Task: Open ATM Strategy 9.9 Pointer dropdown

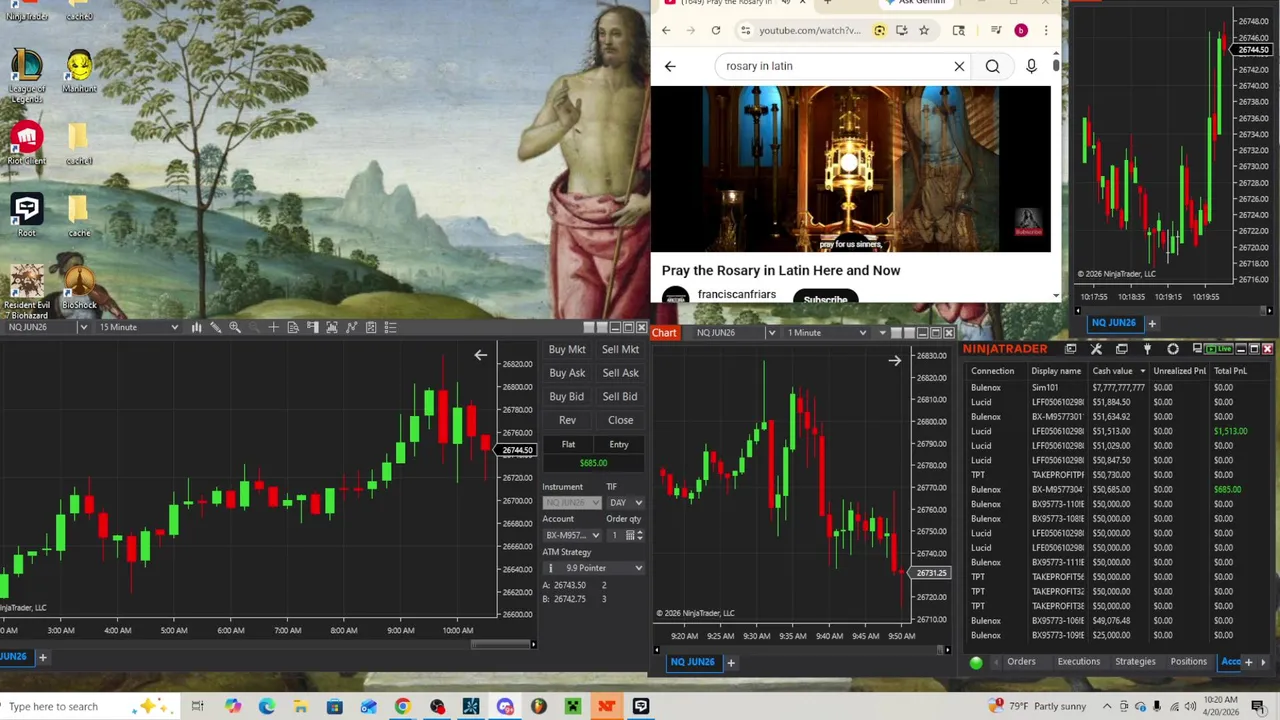Action: point(593,568)
